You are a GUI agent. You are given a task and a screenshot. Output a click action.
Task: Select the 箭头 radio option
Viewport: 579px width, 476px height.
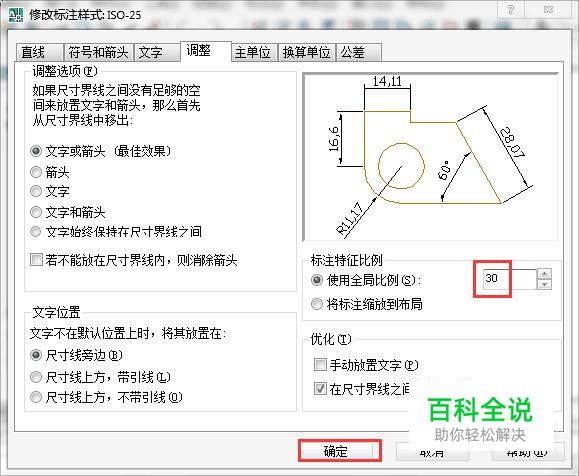[36, 172]
